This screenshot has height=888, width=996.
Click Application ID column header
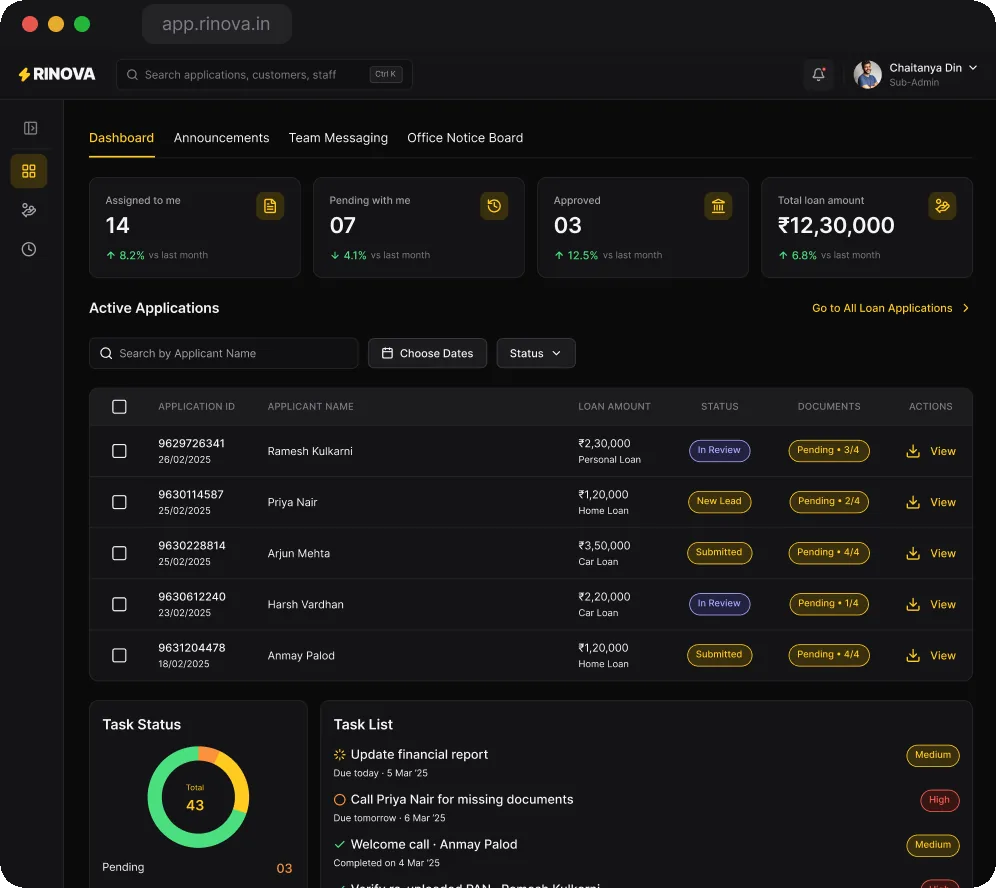[196, 407]
